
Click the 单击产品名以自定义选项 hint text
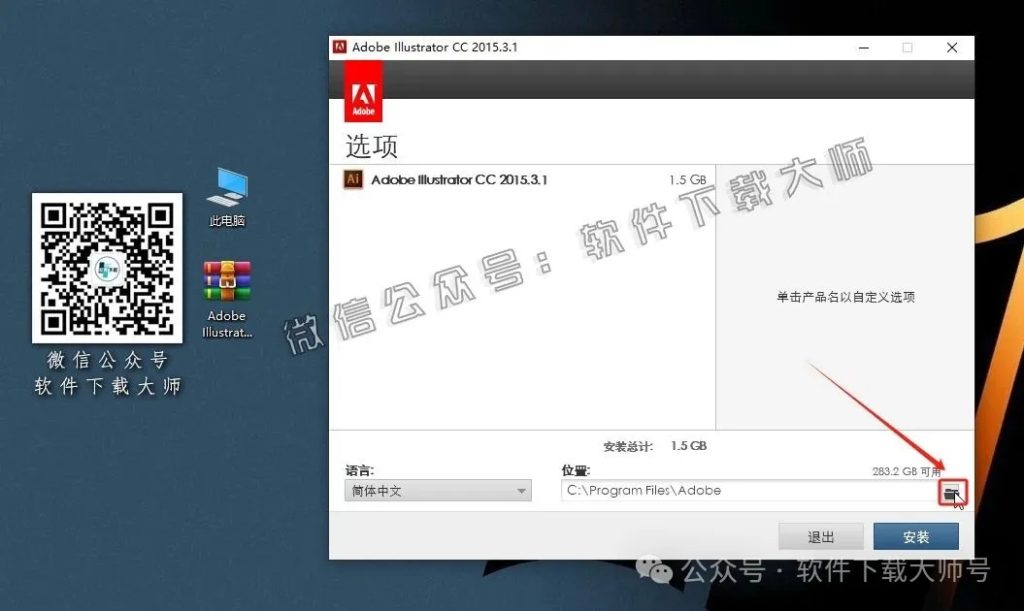click(x=845, y=297)
